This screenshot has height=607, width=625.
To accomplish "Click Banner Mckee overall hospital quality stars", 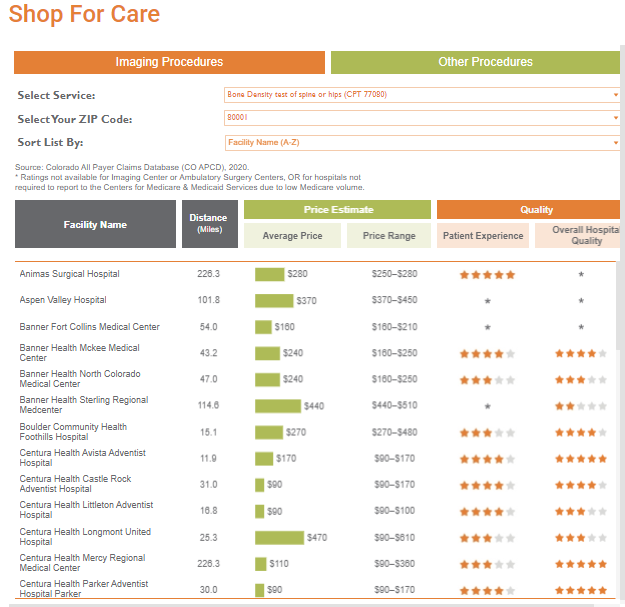I will point(581,353).
